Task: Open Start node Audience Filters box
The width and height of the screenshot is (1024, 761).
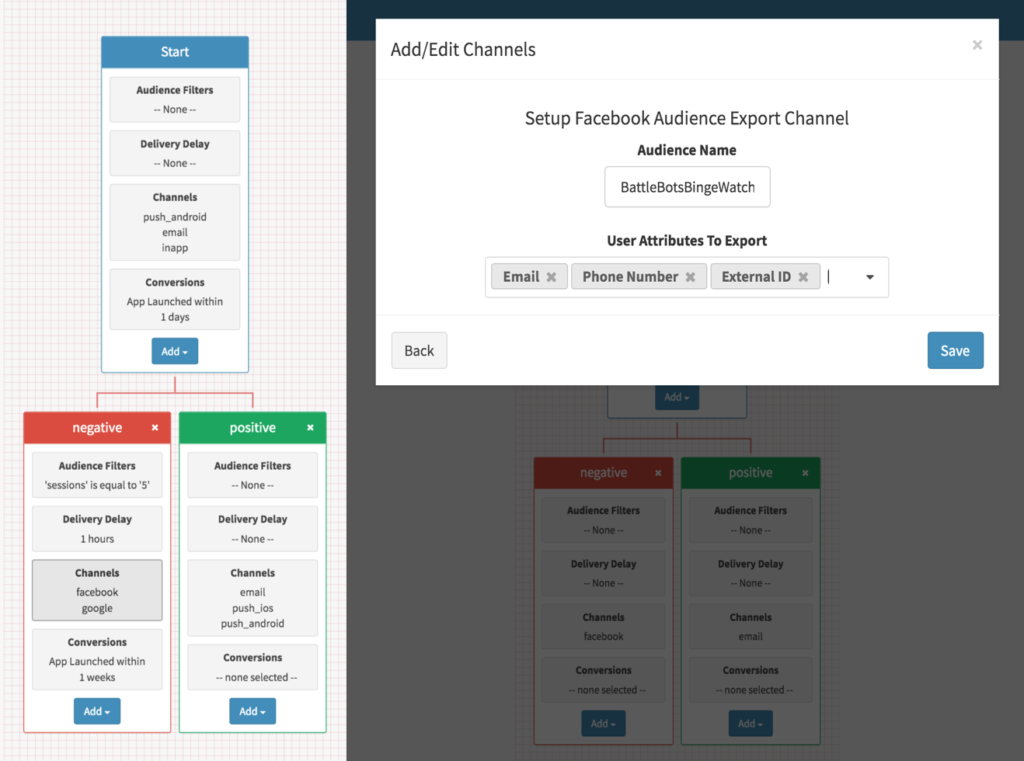Action: click(175, 99)
